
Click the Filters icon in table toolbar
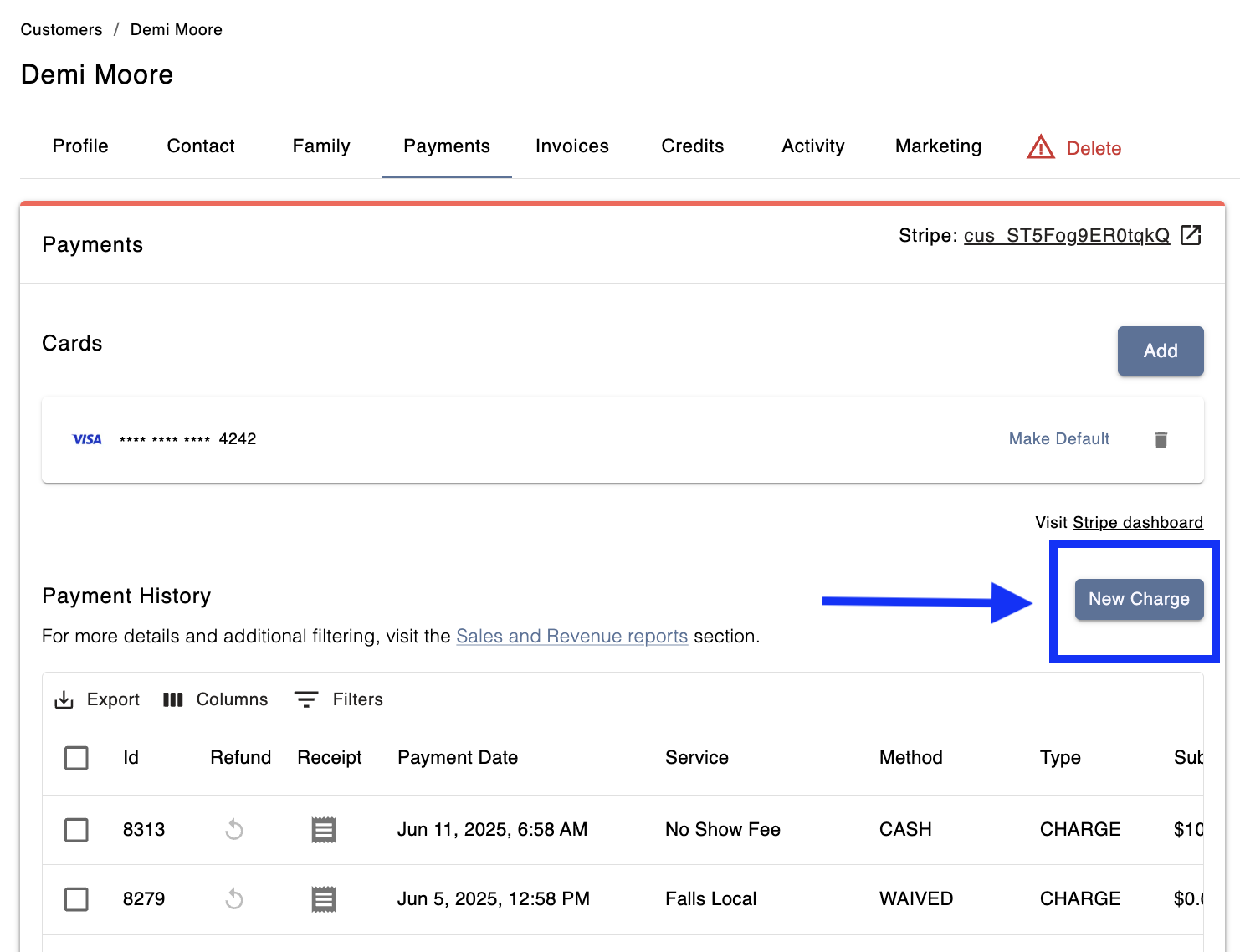pyautogui.click(x=306, y=699)
